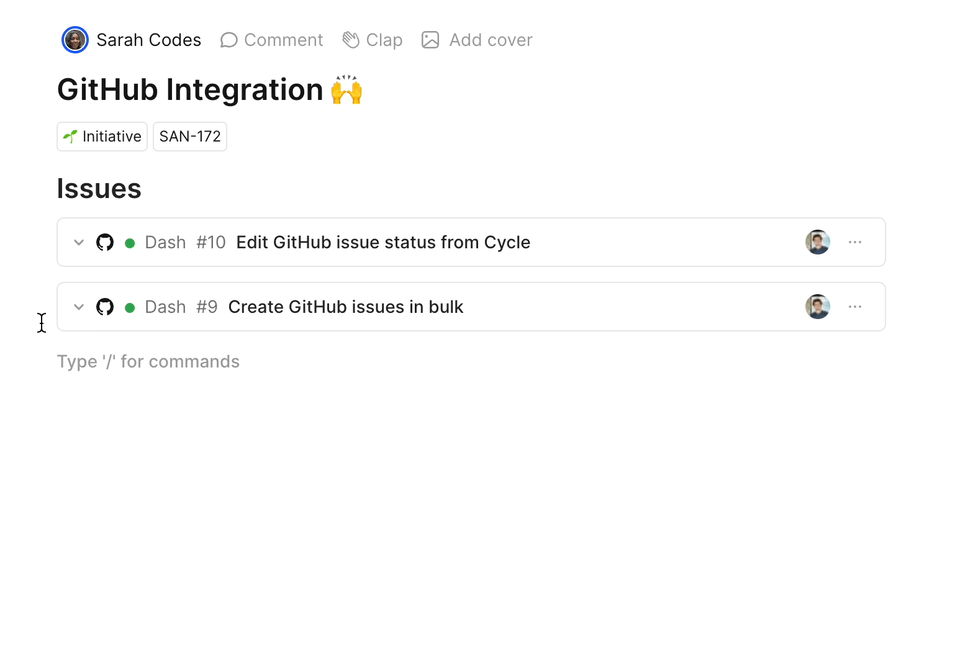
Task: Open the Initiative type tag
Action: (102, 137)
